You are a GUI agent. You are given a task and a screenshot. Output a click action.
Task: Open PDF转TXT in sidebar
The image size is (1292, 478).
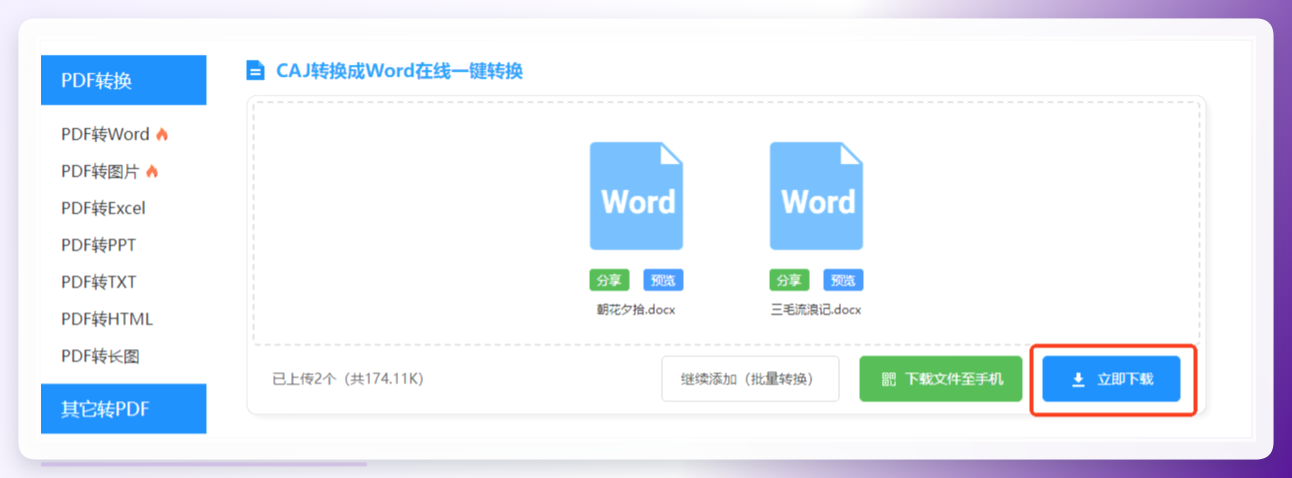point(98,282)
